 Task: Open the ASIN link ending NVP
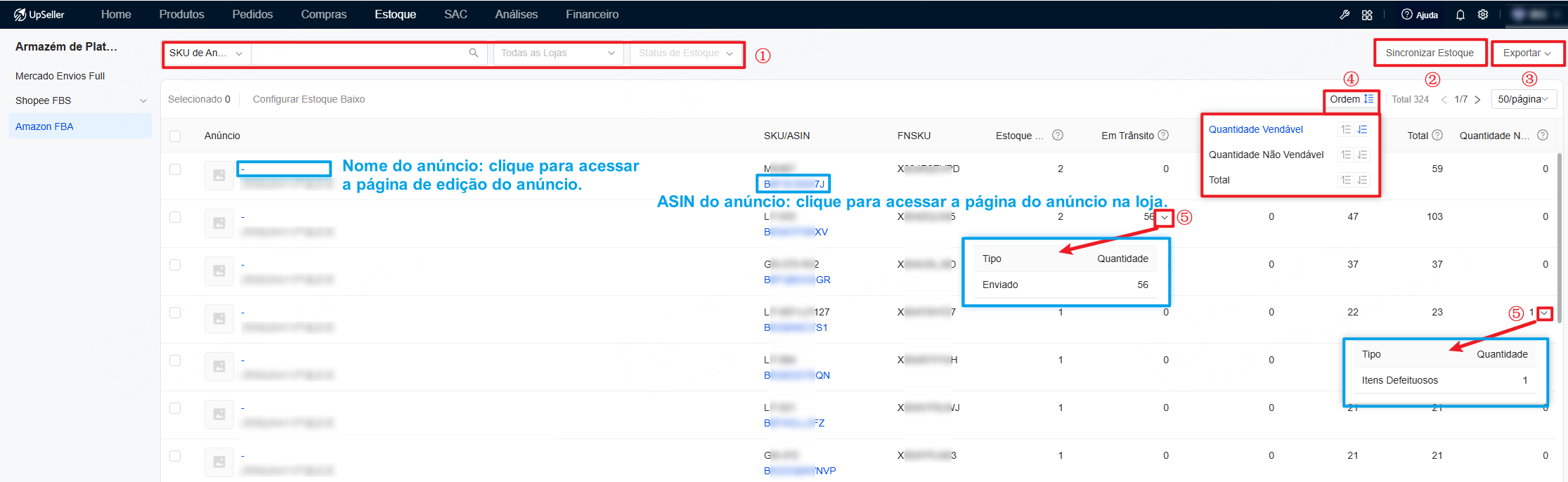[x=800, y=471]
